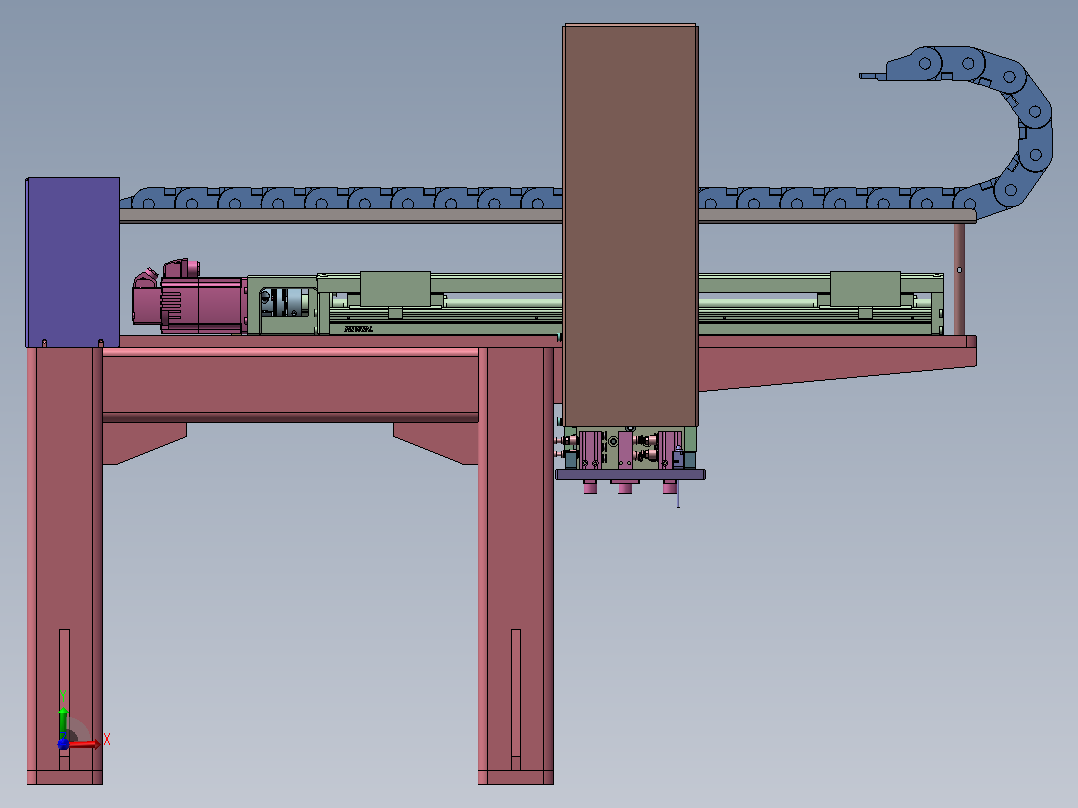Select the green Y axis arrow of triad
1078x808 pixels.
point(63,722)
